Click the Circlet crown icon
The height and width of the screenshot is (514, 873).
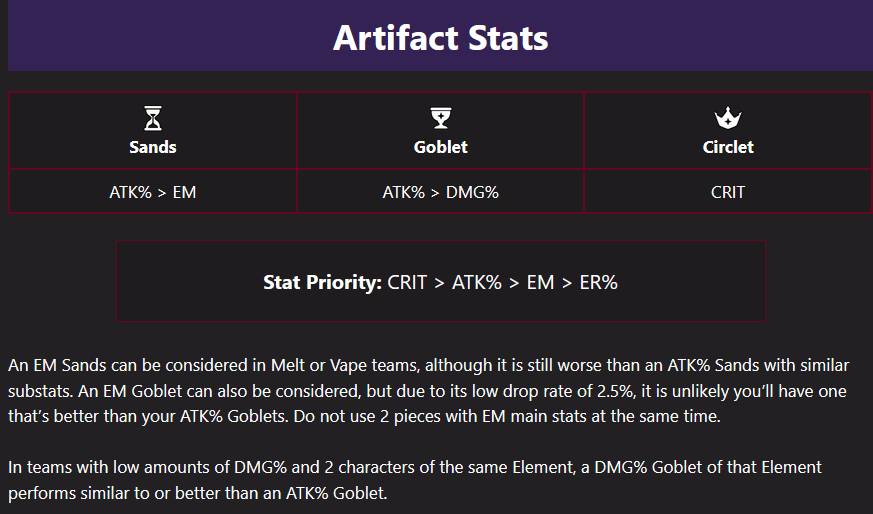pyautogui.click(x=728, y=118)
